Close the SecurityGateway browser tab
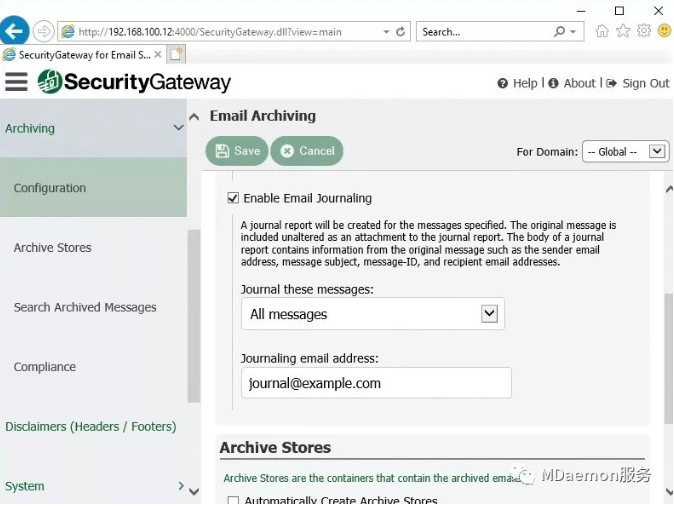Screen dimensions: 674x508 (158, 55)
